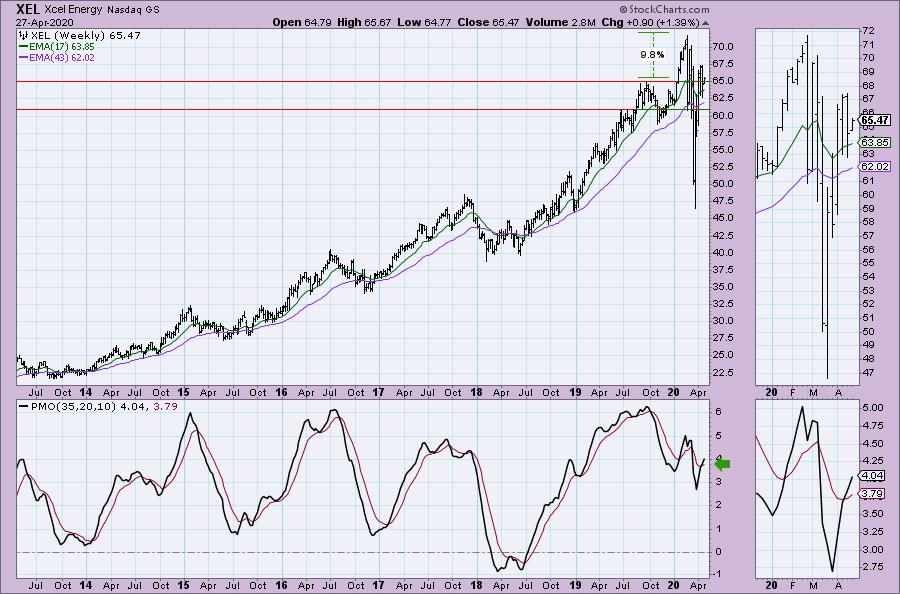Click the 47.5 price axis label
Screen dimensions: 900x594
[723, 200]
